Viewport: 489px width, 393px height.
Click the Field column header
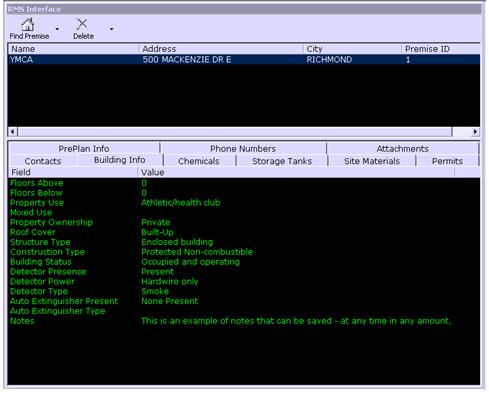point(73,172)
